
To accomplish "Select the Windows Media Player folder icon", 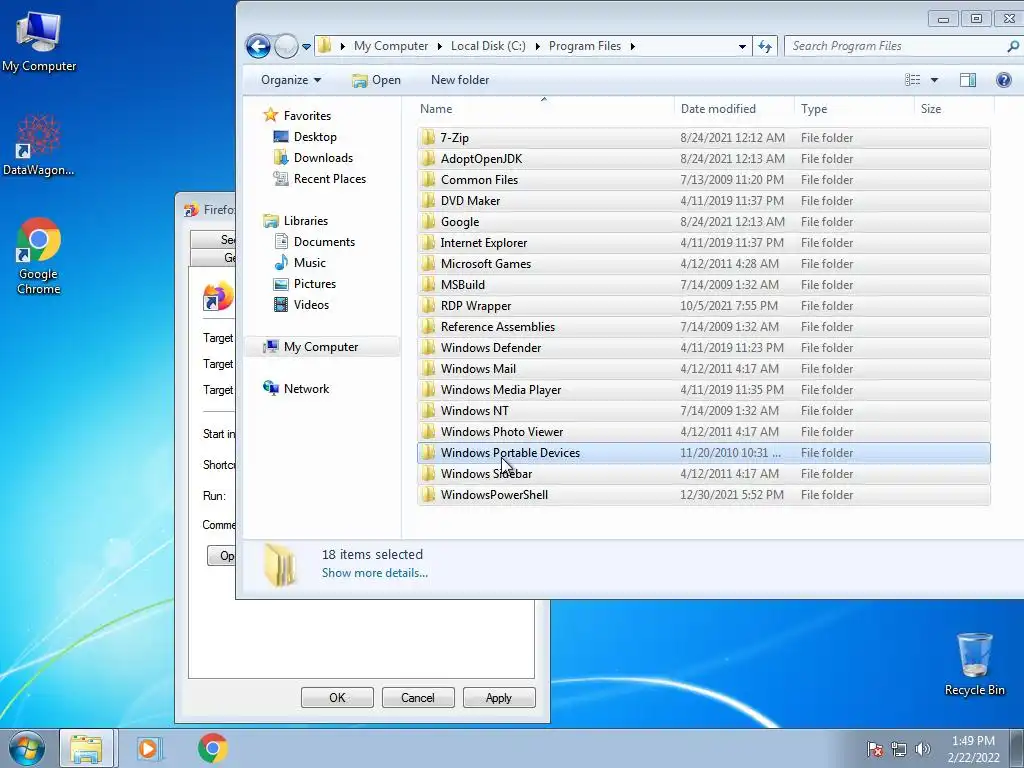I will pos(428,389).
